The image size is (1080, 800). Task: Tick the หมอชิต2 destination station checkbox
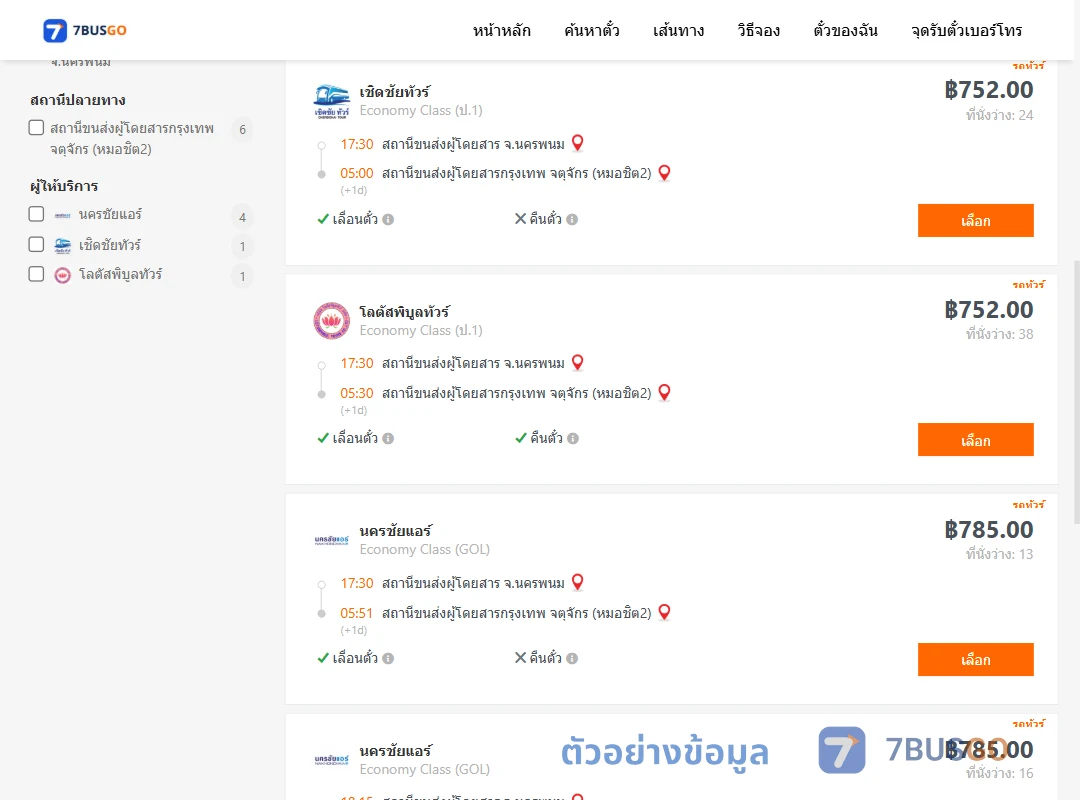click(x=37, y=128)
